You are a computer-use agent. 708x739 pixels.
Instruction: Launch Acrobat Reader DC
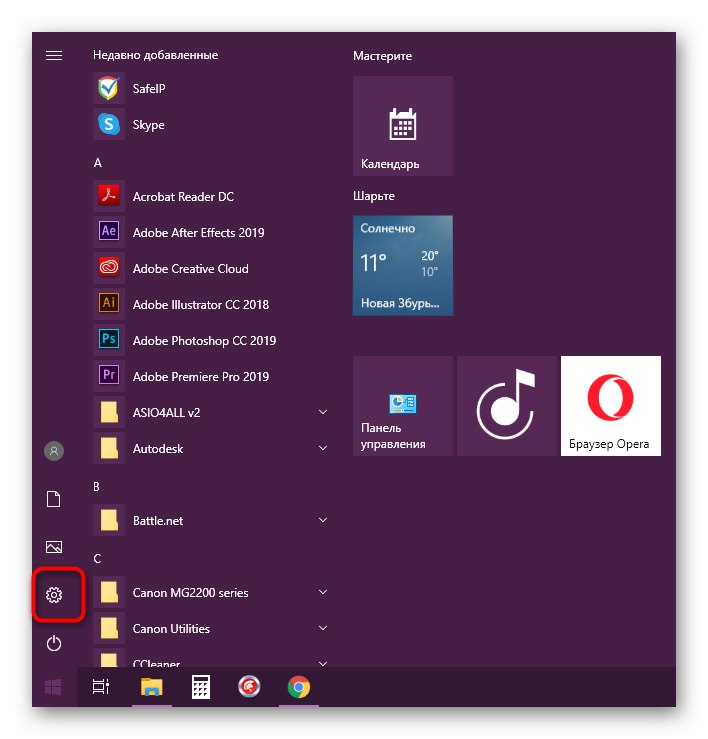point(210,197)
